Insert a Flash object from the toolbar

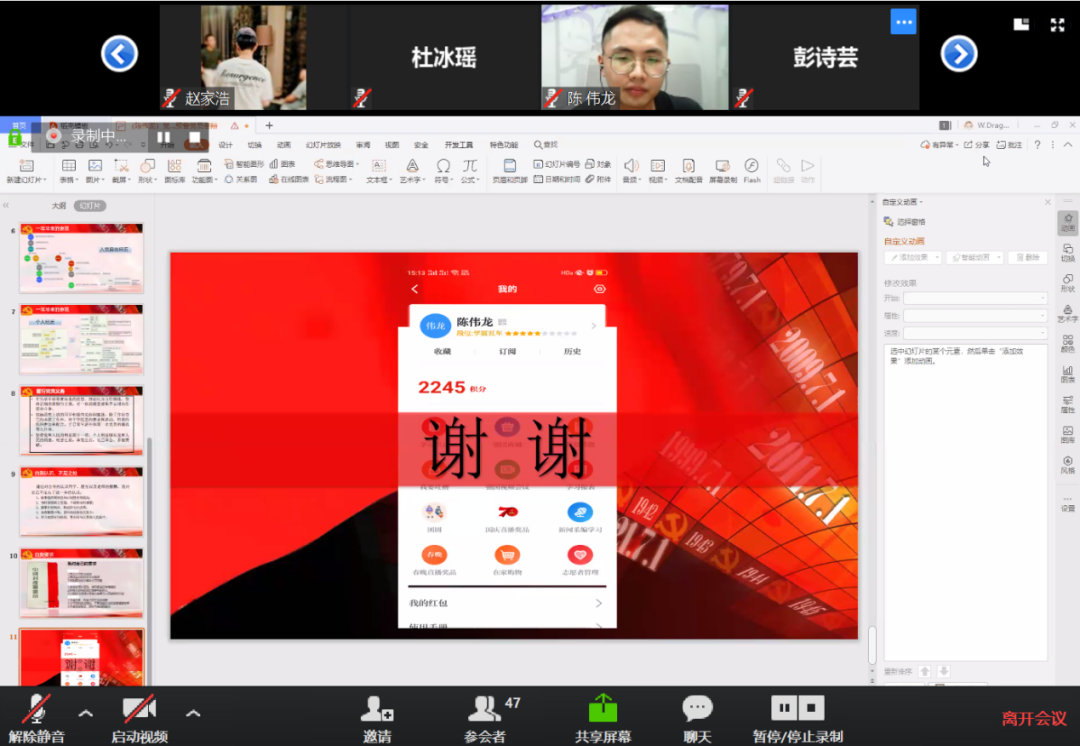(x=751, y=166)
